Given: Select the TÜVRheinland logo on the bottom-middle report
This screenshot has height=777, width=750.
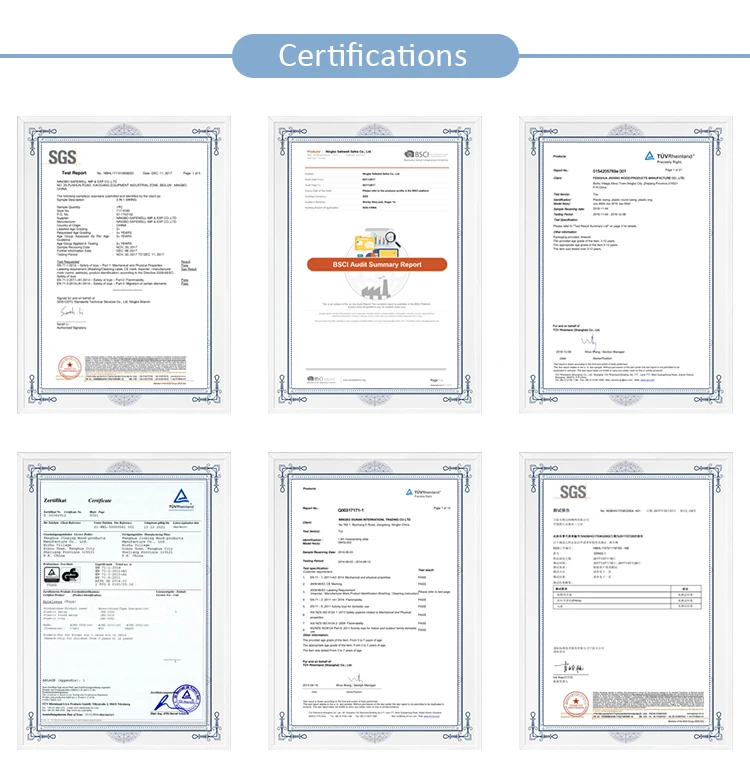Looking at the screenshot, I should pyautogui.click(x=428, y=492).
